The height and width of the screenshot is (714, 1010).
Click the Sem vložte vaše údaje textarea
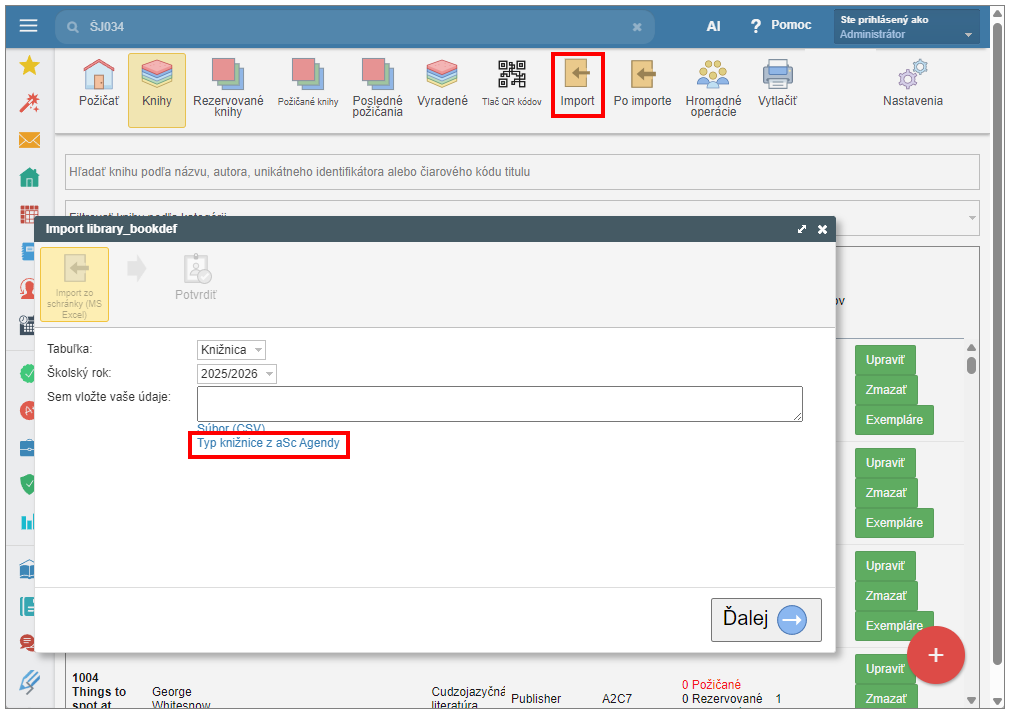499,404
